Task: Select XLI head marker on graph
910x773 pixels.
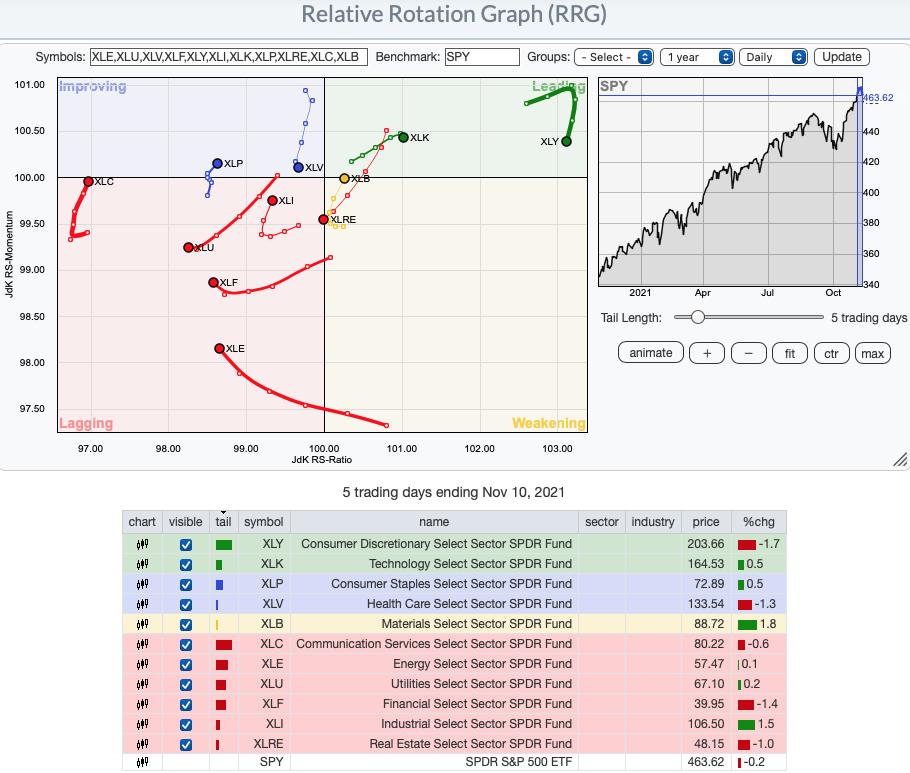Action: [272, 200]
